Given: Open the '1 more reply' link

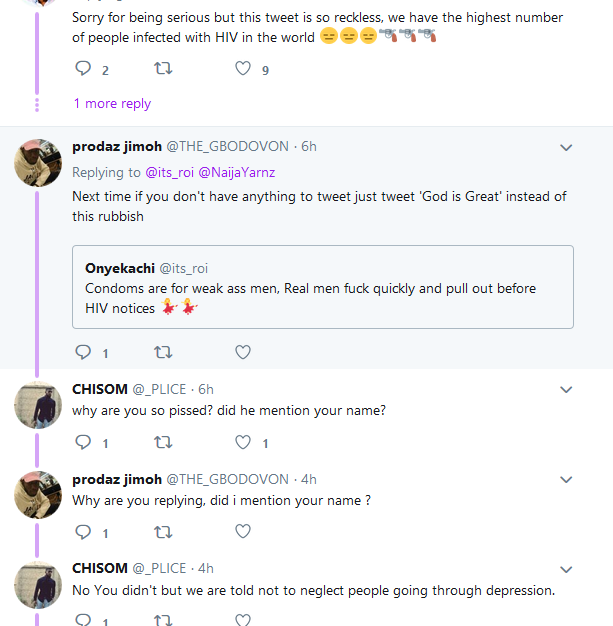Looking at the screenshot, I should point(112,103).
